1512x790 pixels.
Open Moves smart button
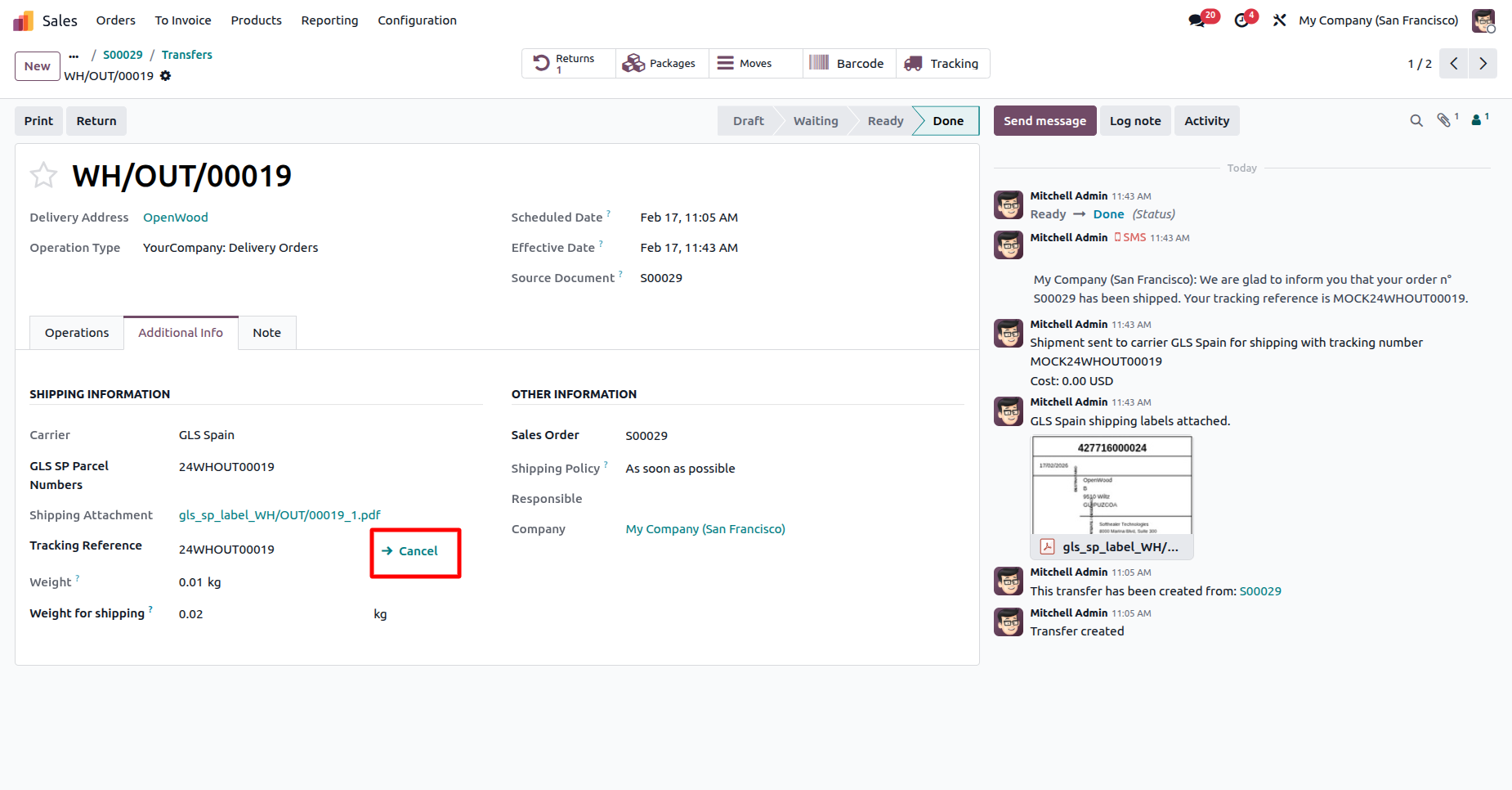pyautogui.click(x=756, y=64)
